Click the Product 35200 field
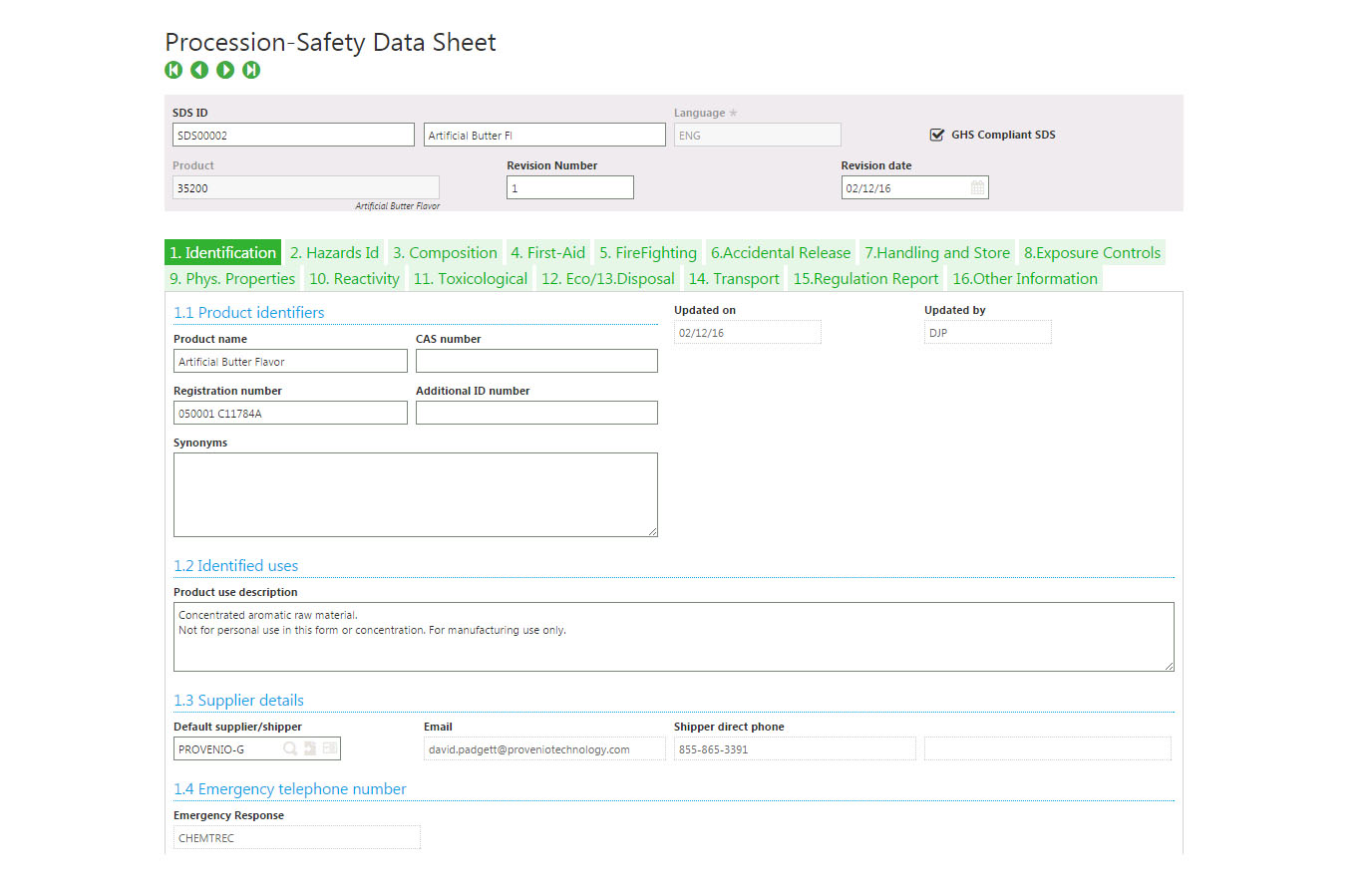 (306, 187)
